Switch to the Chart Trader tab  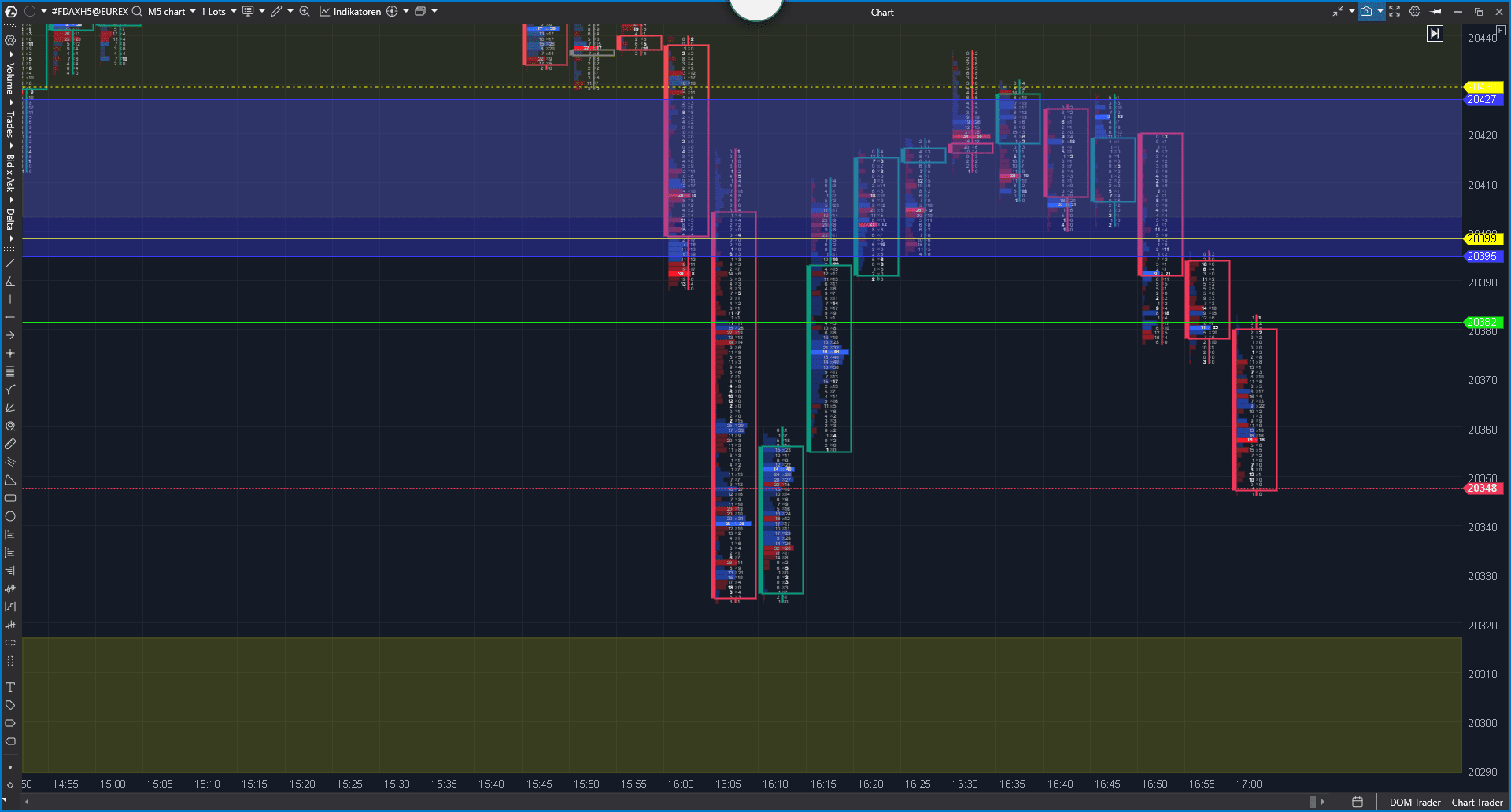[x=1476, y=802]
